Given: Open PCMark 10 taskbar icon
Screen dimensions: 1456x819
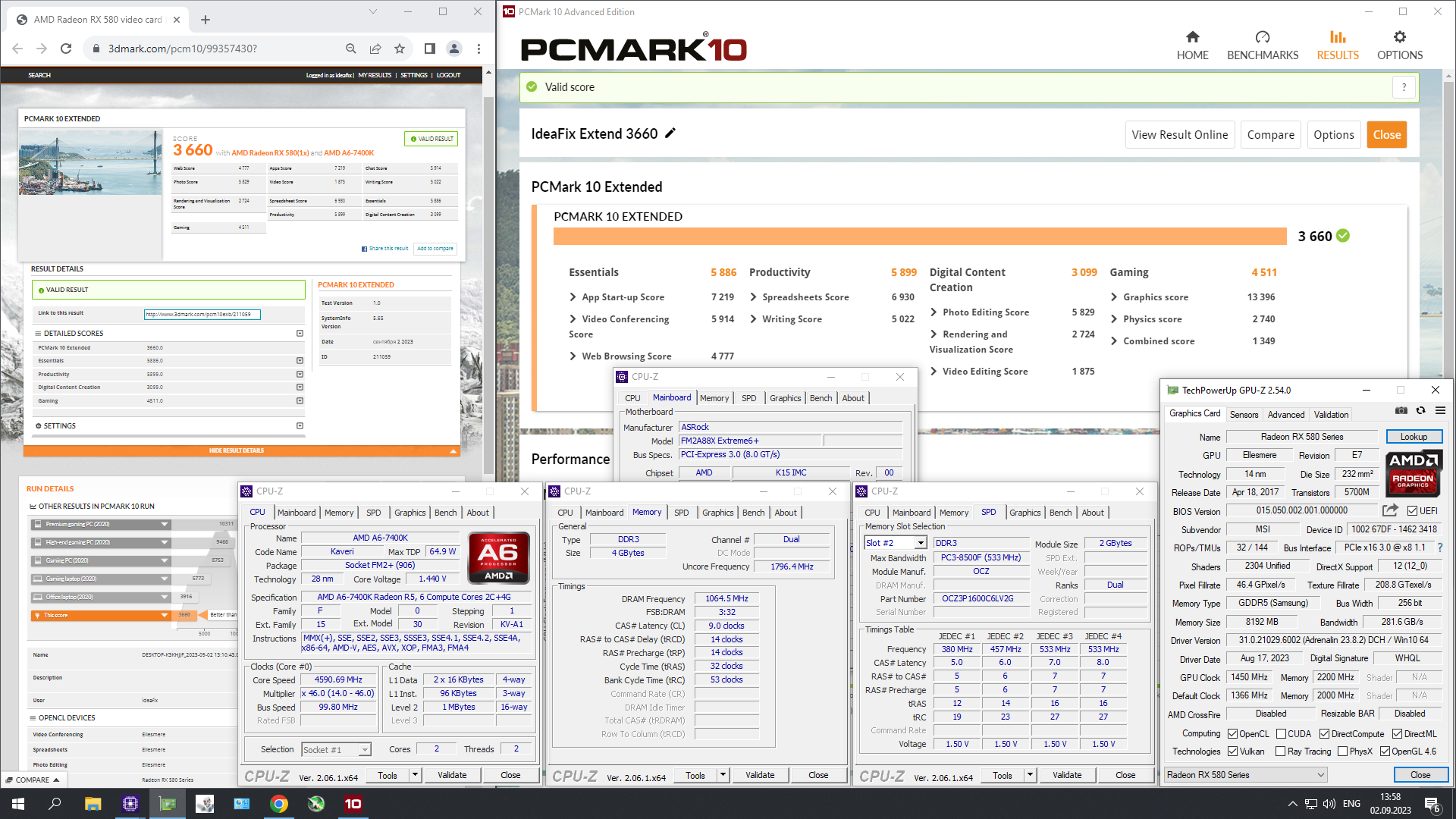Looking at the screenshot, I should 353,804.
